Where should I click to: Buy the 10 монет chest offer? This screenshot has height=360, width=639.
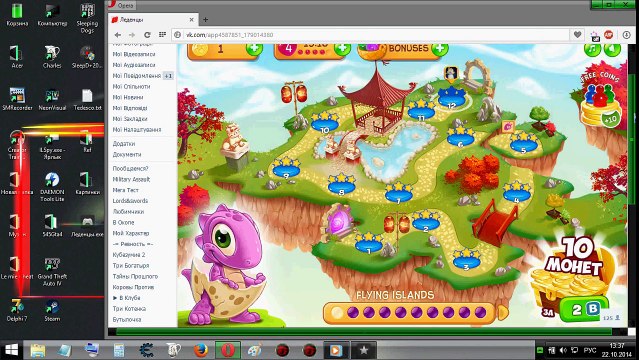(573, 279)
